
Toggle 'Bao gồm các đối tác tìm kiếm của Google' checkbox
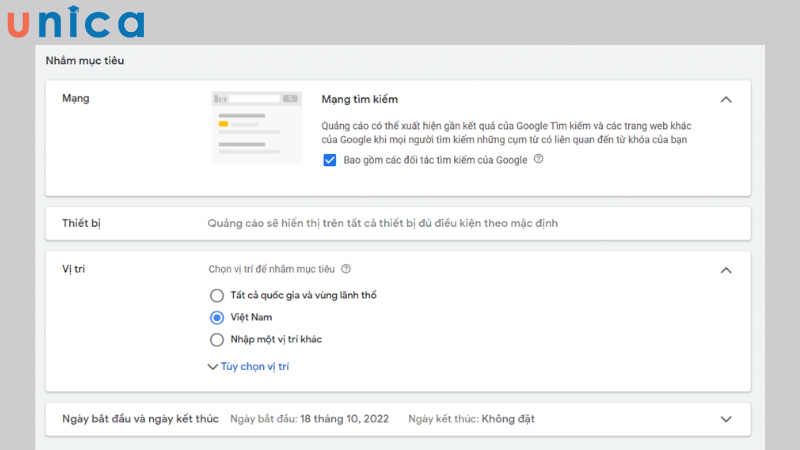point(330,160)
